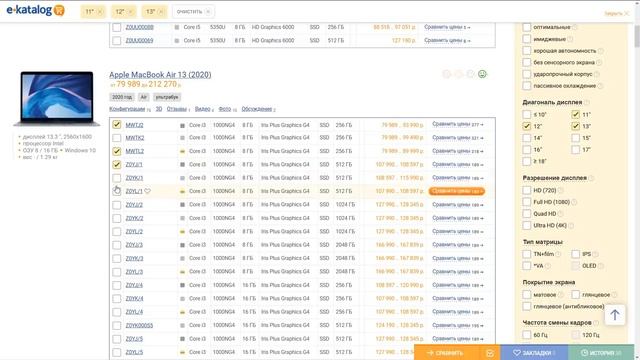
Task: Open Apple MacBook Air 13 (2020) title link
Action: [x=160, y=75]
